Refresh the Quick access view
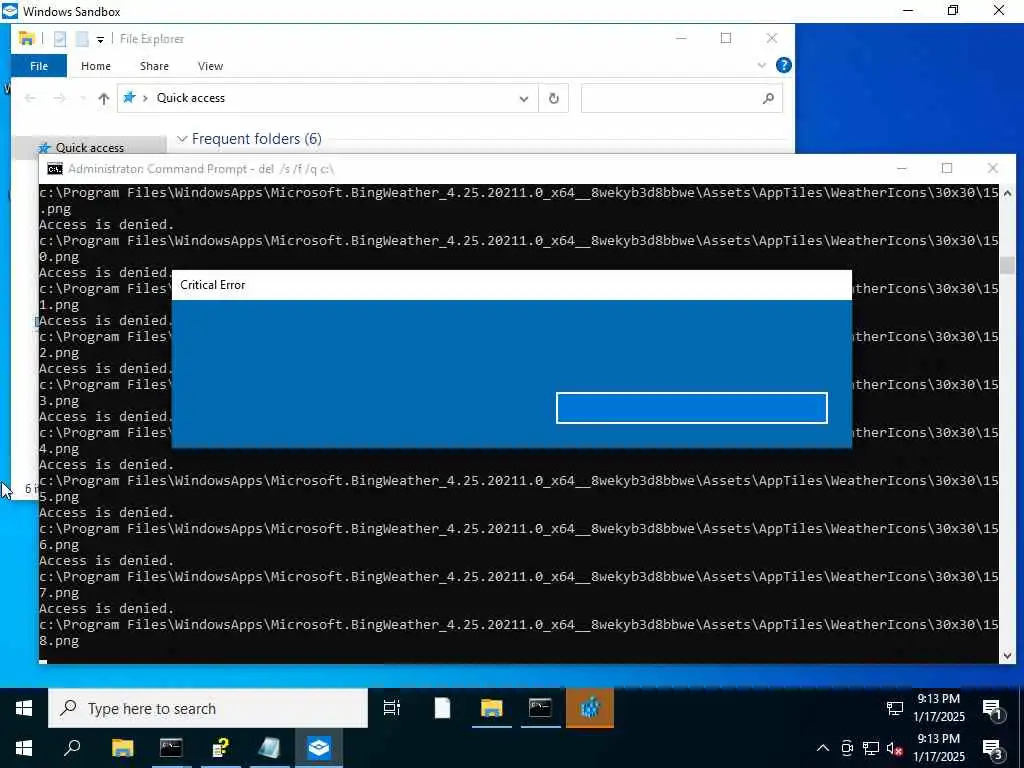This screenshot has width=1024, height=768. click(x=554, y=98)
